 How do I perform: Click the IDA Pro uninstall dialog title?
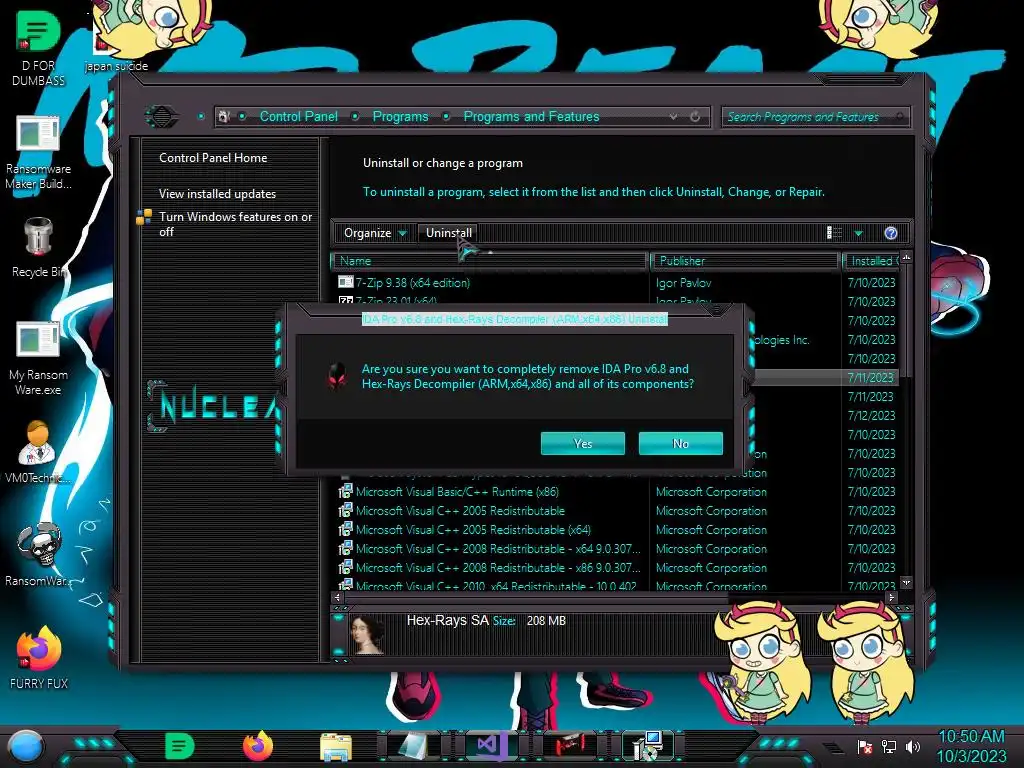point(515,319)
